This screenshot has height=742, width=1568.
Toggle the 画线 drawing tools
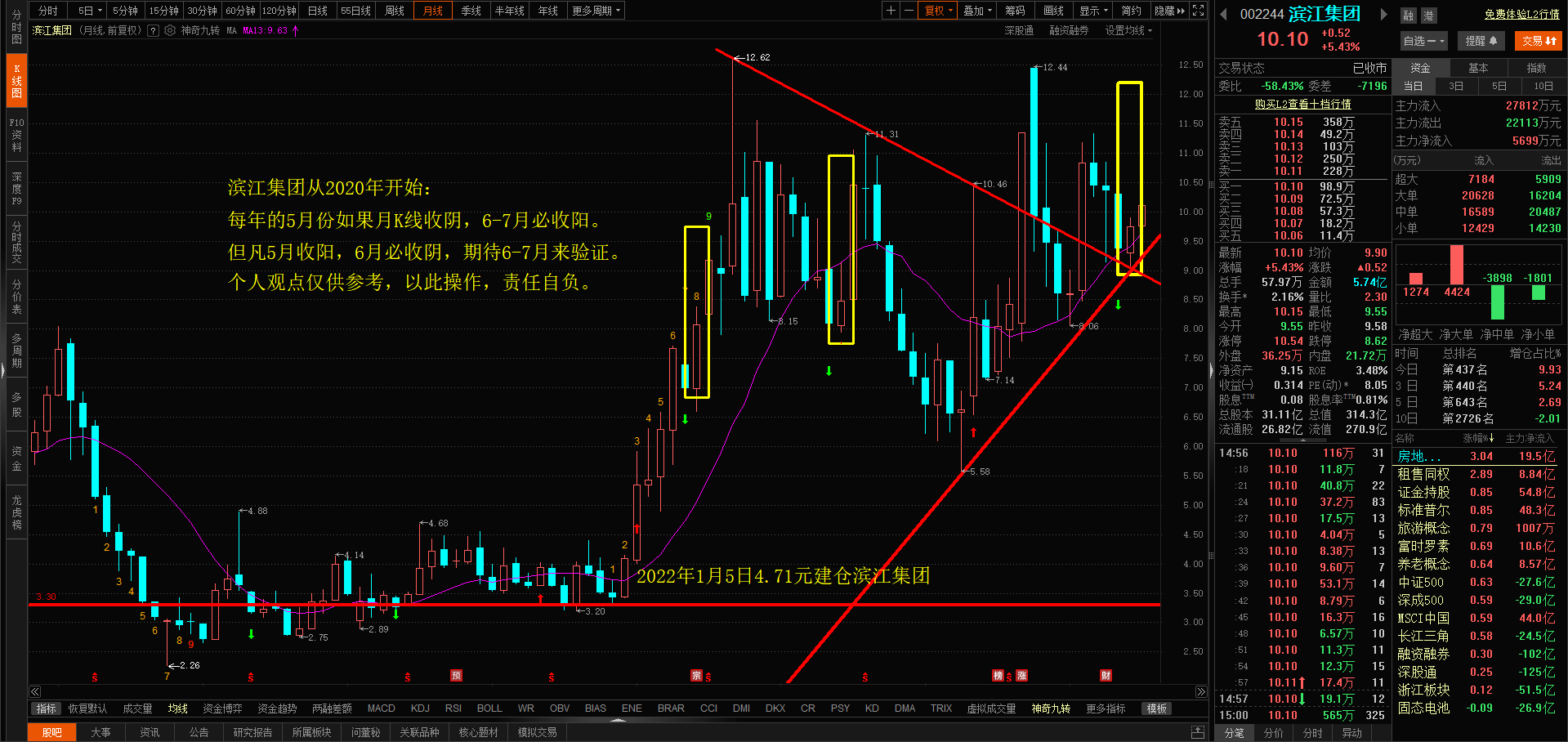(1053, 11)
